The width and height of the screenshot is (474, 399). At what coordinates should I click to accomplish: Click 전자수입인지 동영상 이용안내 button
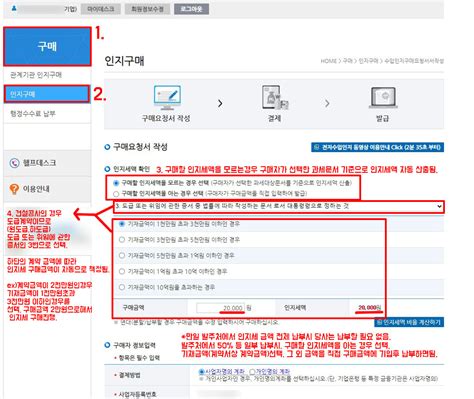pyautogui.click(x=377, y=147)
